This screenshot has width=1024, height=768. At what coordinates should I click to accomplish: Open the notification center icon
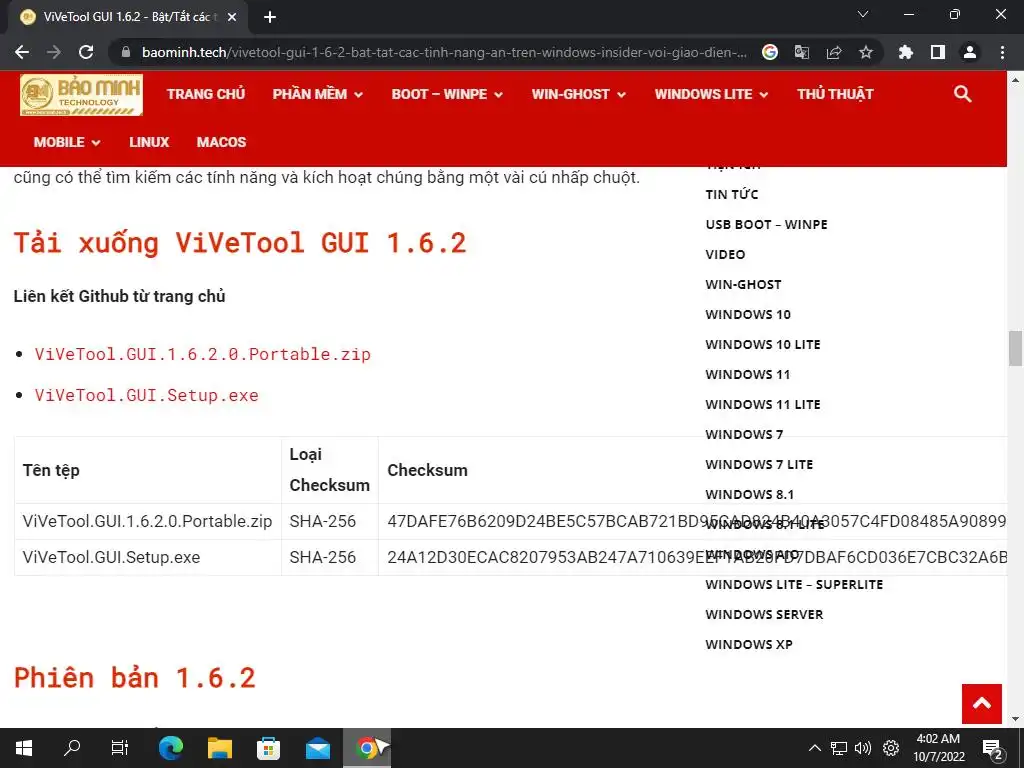pos(993,749)
